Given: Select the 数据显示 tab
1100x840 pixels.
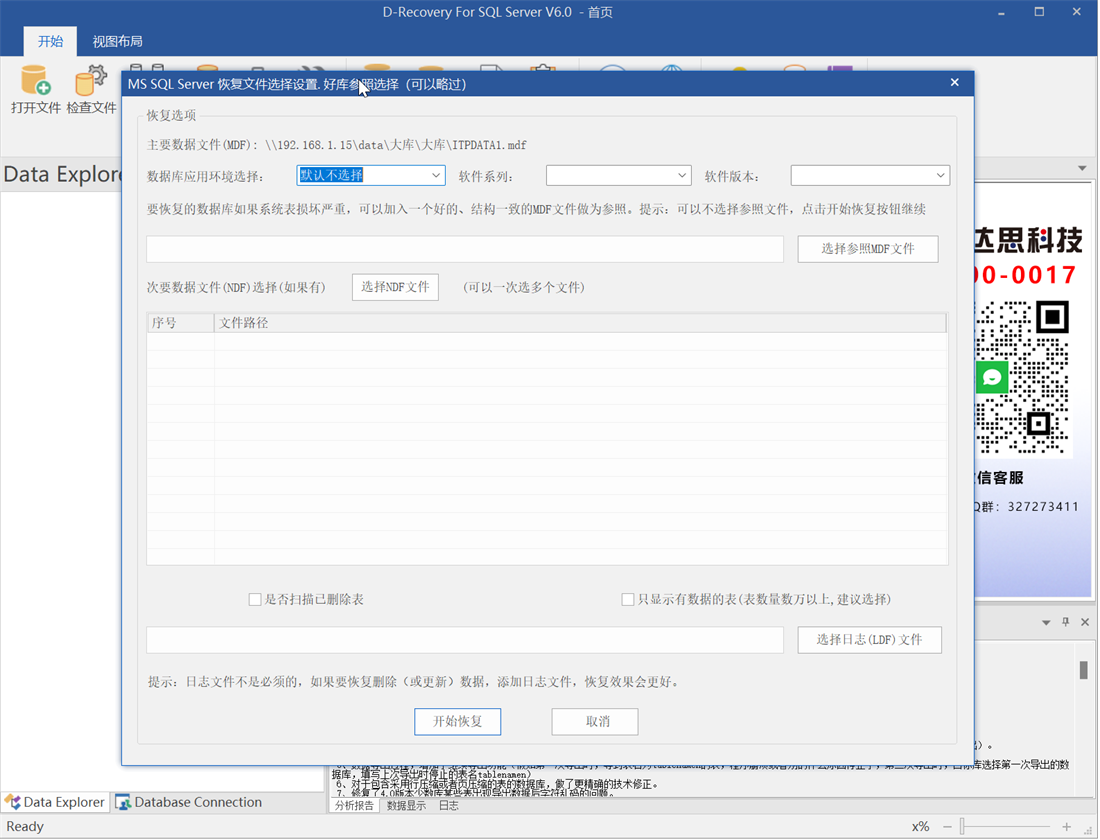Looking at the screenshot, I should pos(406,806).
